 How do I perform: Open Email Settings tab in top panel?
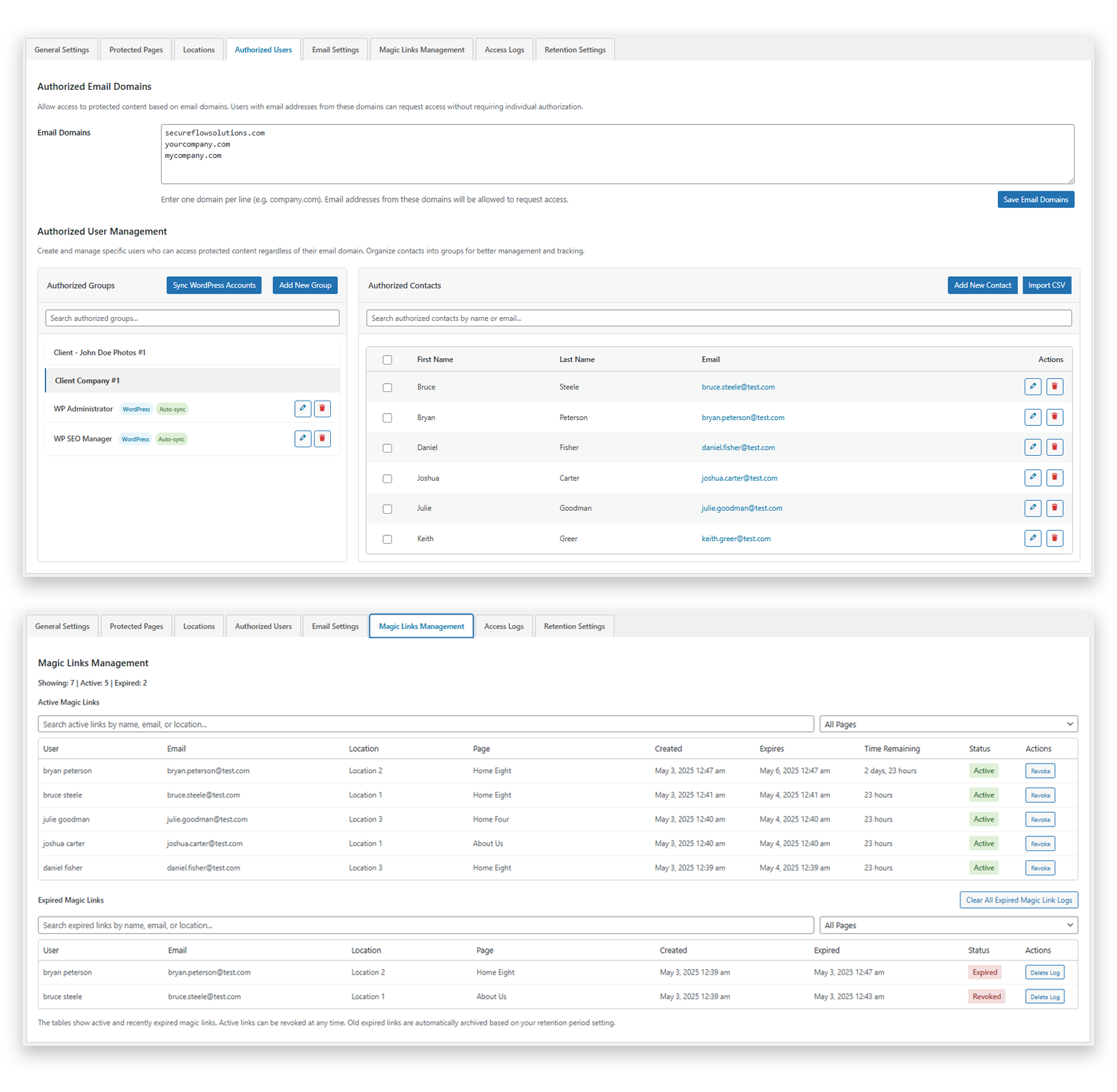pos(335,50)
